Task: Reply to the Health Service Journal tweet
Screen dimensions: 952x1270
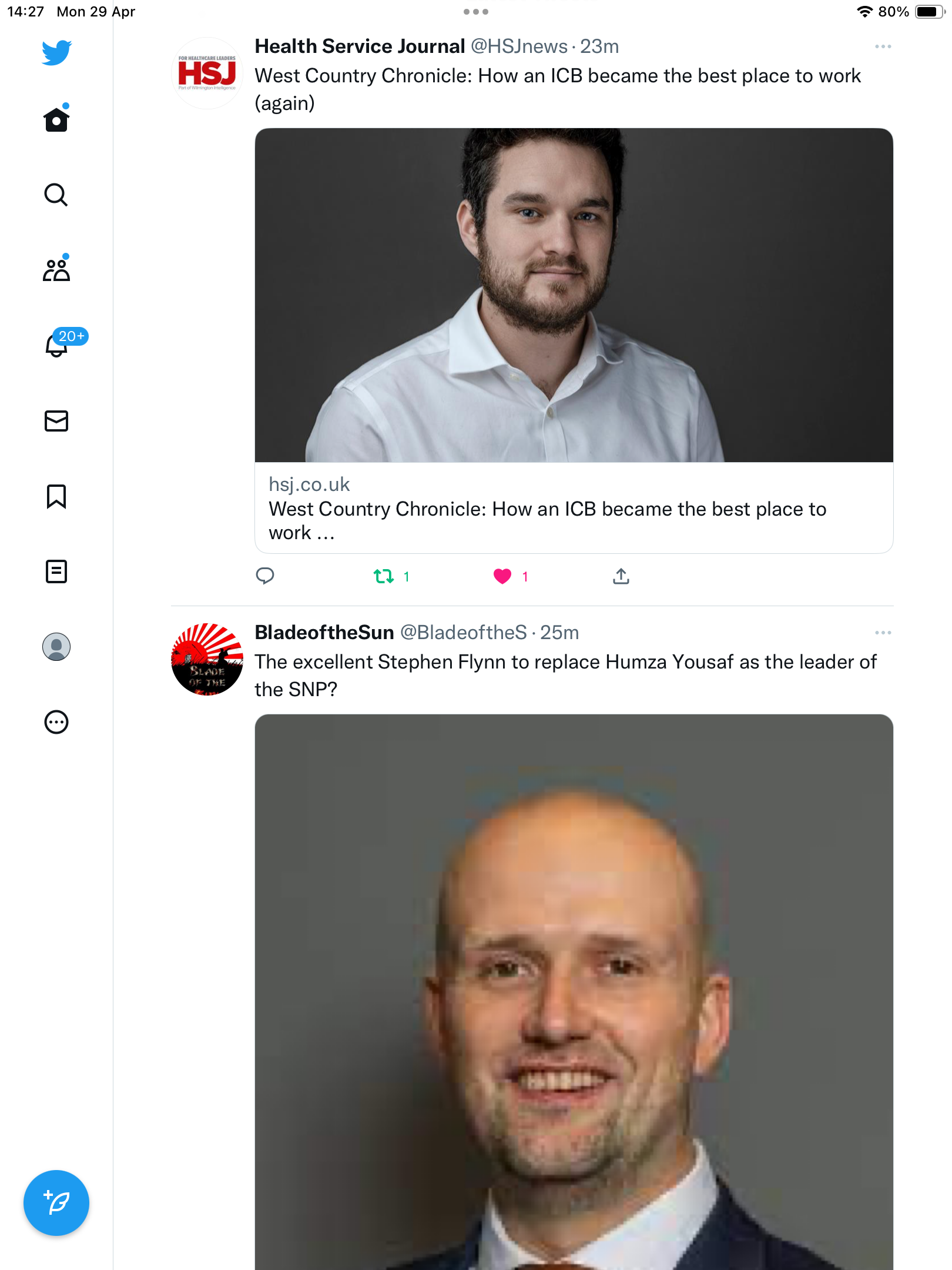Action: 265,576
